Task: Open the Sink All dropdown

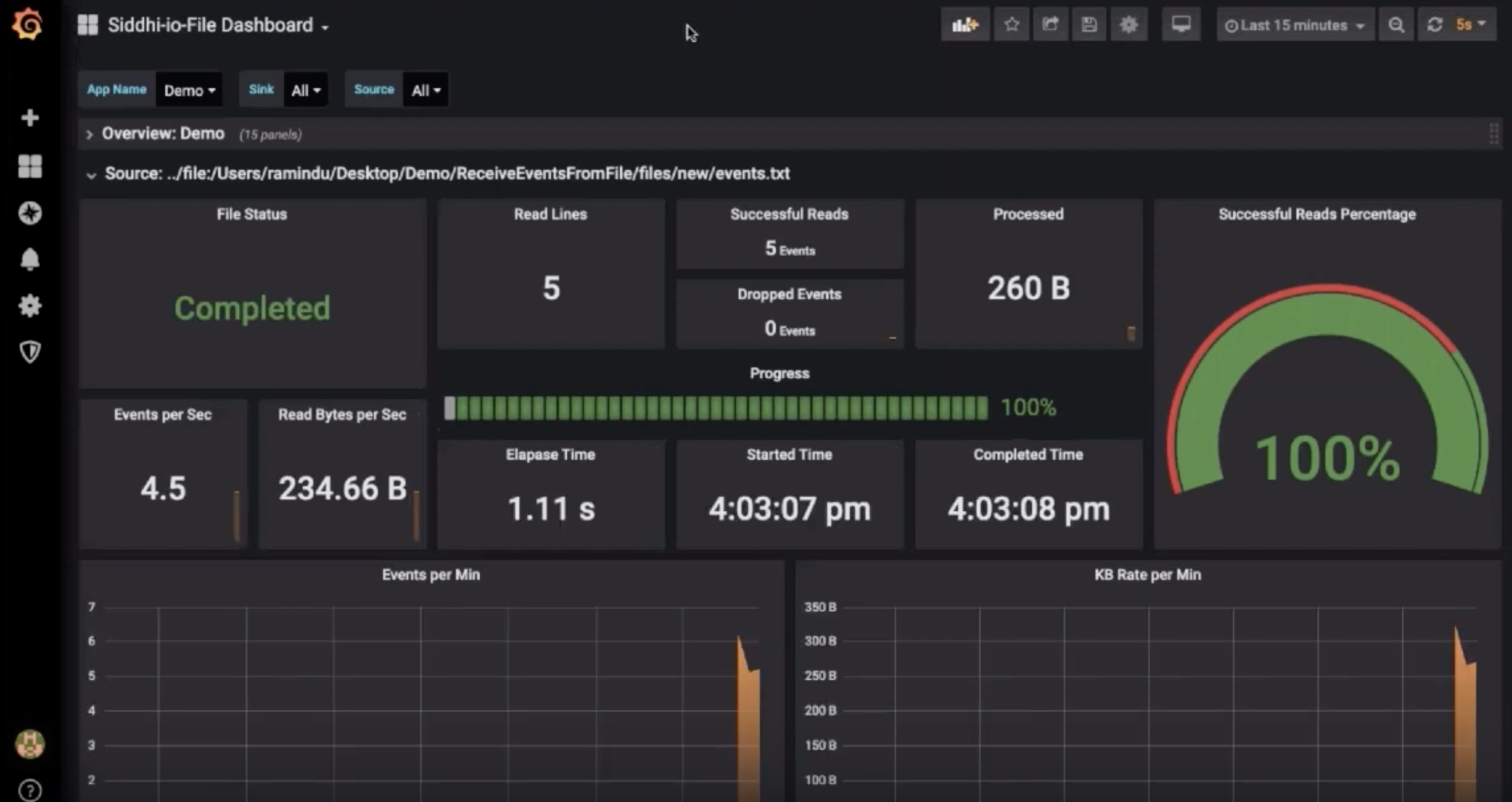Action: [x=305, y=90]
